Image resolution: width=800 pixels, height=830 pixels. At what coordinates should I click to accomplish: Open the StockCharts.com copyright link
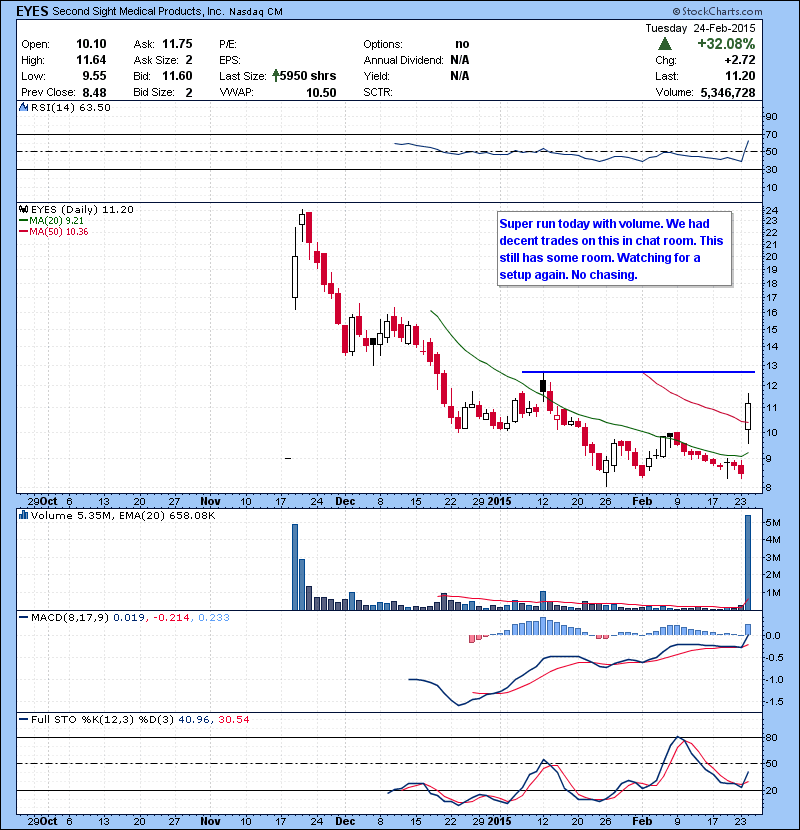[x=718, y=11]
